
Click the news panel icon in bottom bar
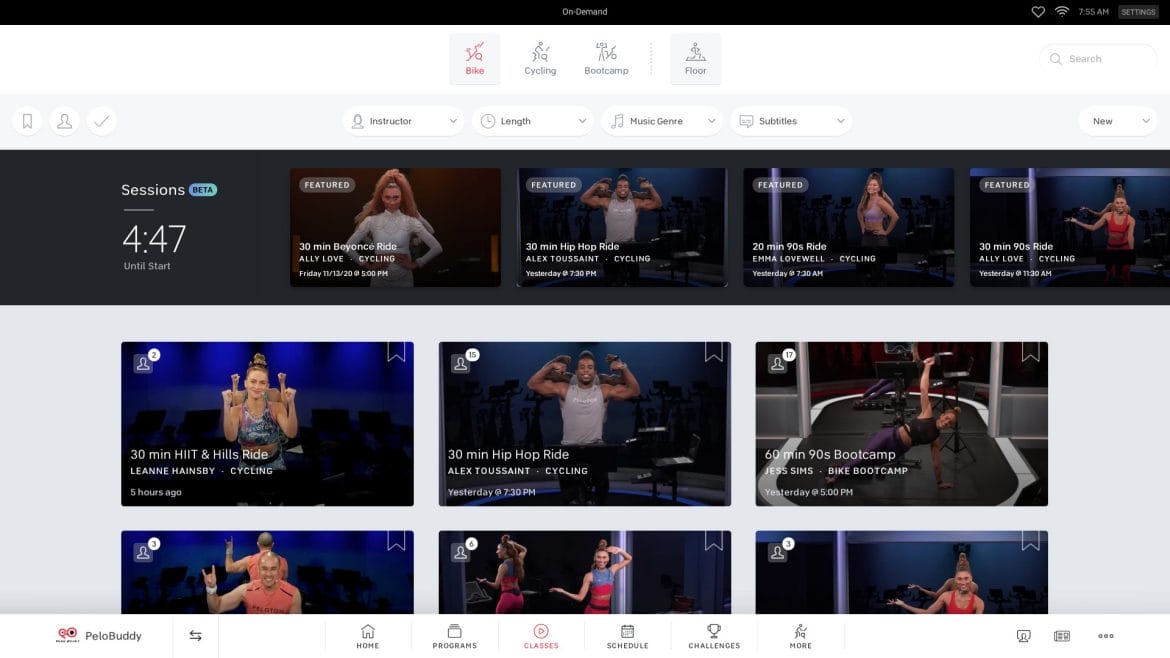(x=1062, y=636)
